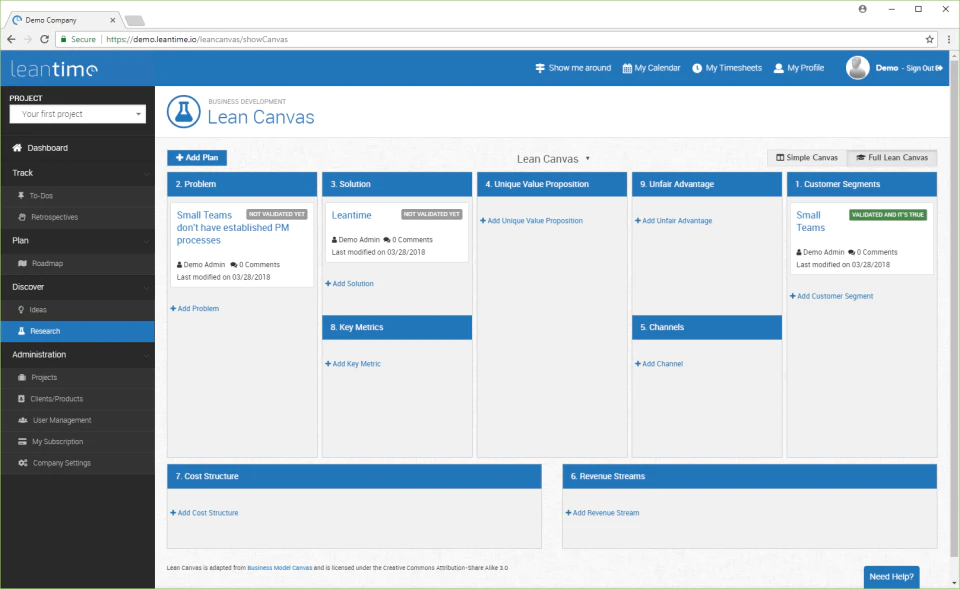Open the project selector dropdown
960x589 pixels.
(x=78, y=114)
